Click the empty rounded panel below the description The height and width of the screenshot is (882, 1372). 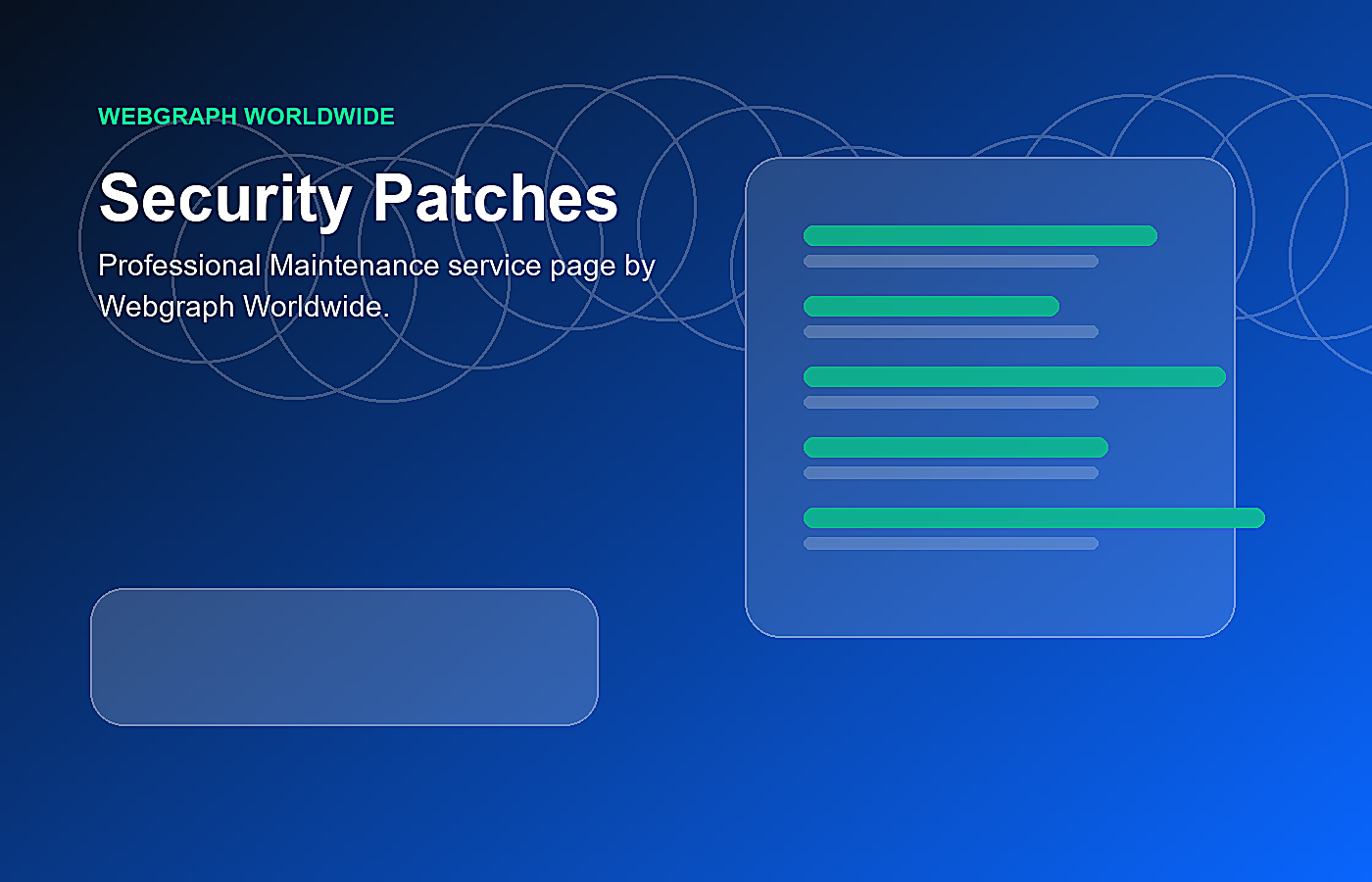click(344, 657)
